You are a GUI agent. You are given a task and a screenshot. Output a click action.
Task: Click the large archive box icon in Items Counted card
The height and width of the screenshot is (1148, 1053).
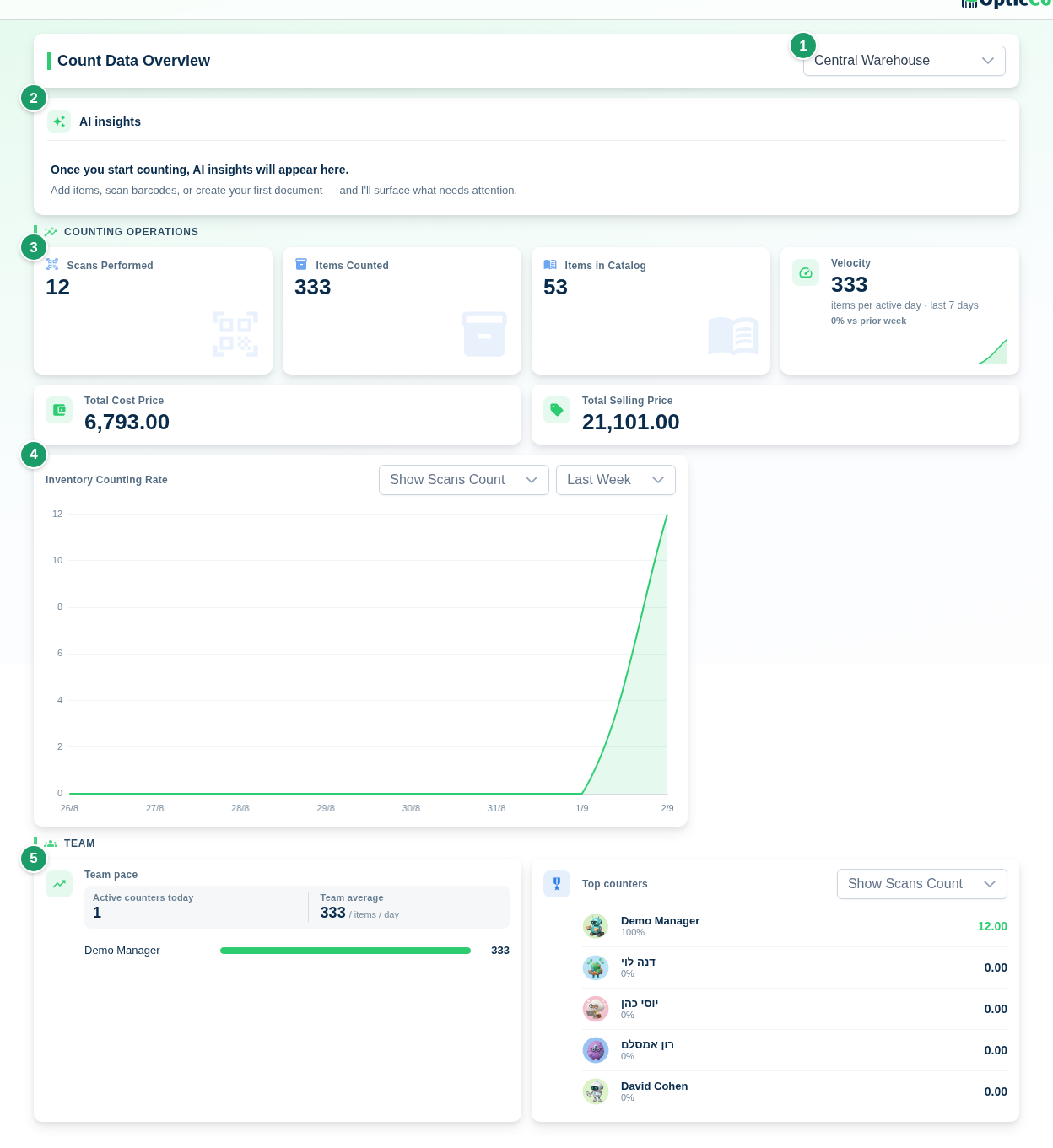click(x=484, y=334)
